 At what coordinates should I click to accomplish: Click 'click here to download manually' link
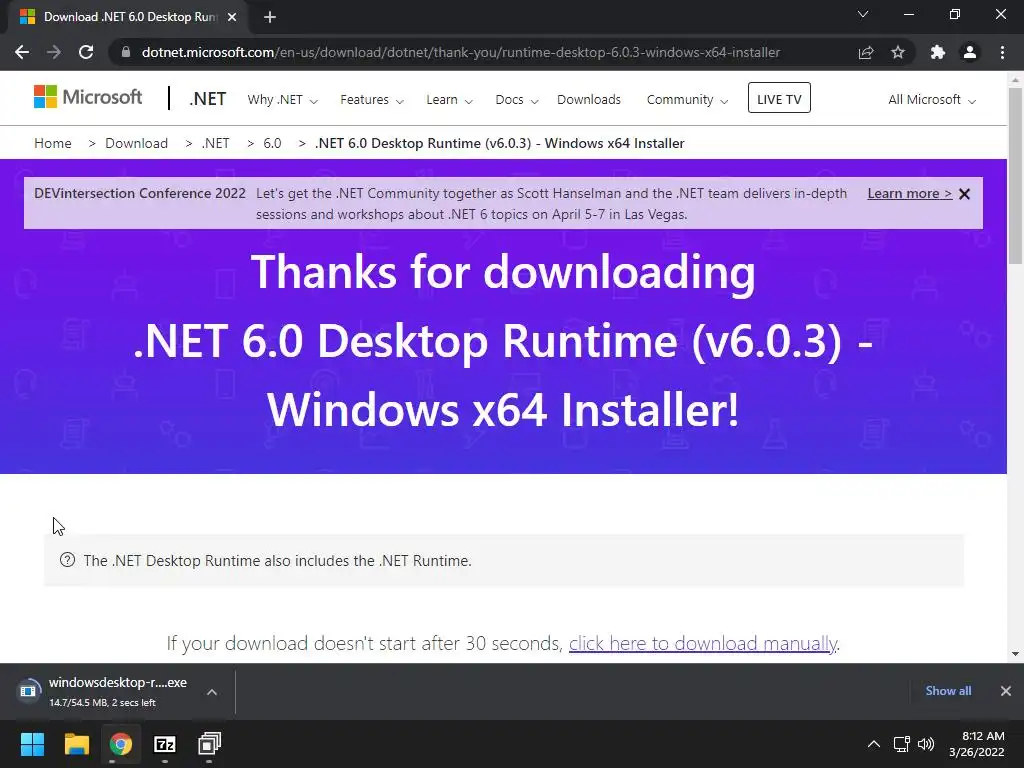(x=703, y=643)
